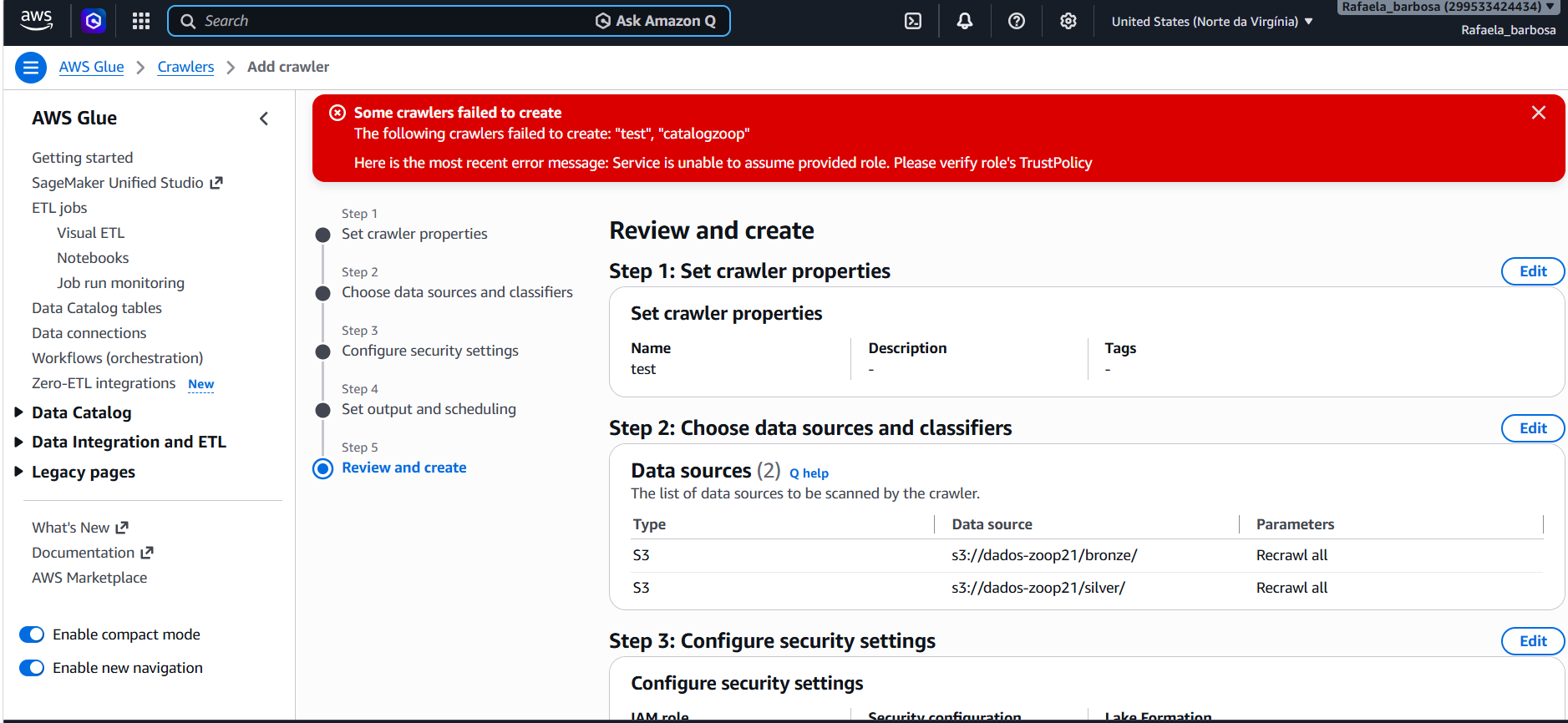The image size is (1568, 723).
Task: Open the What's New link
Action: coord(71,528)
